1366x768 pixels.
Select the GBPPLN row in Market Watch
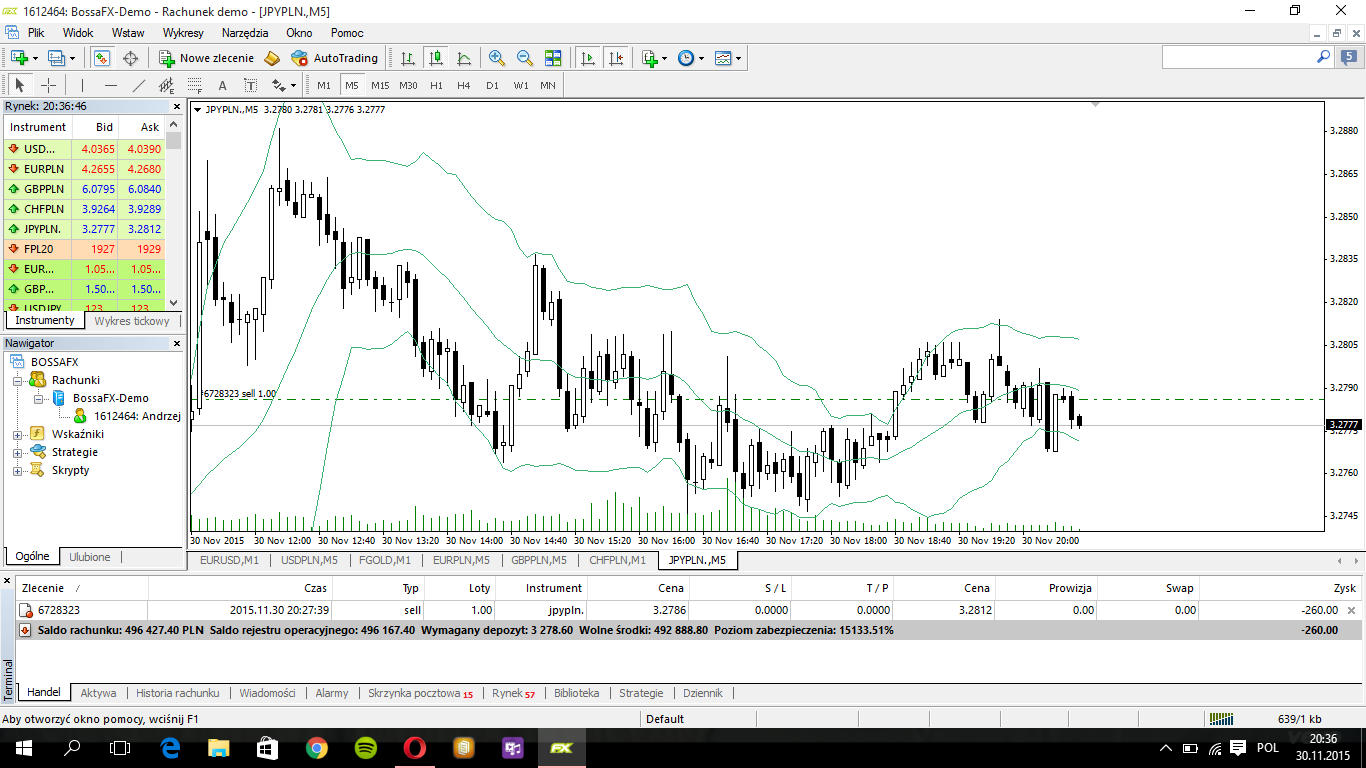[x=84, y=188]
